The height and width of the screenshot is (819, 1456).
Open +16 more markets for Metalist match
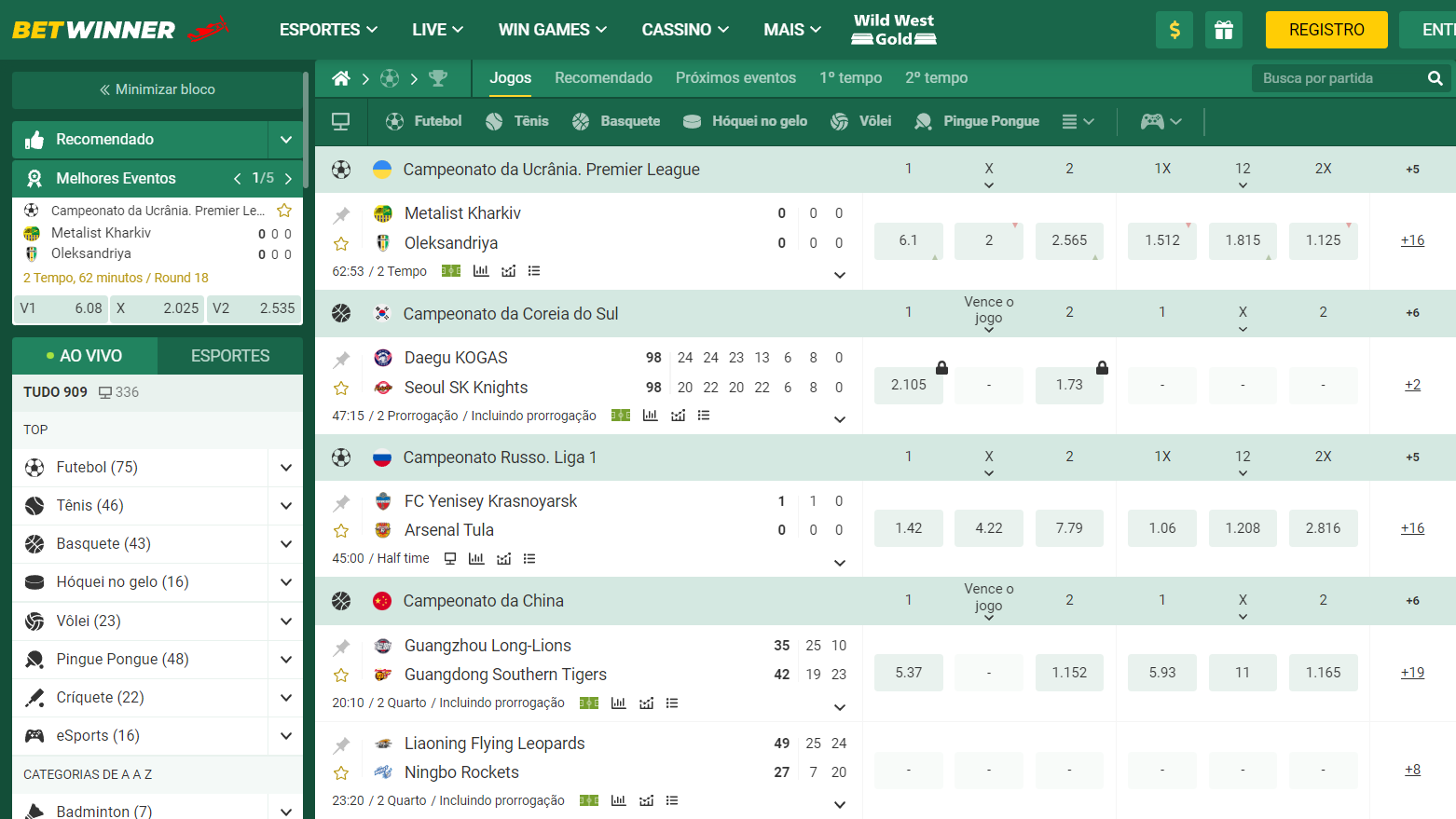(x=1412, y=240)
